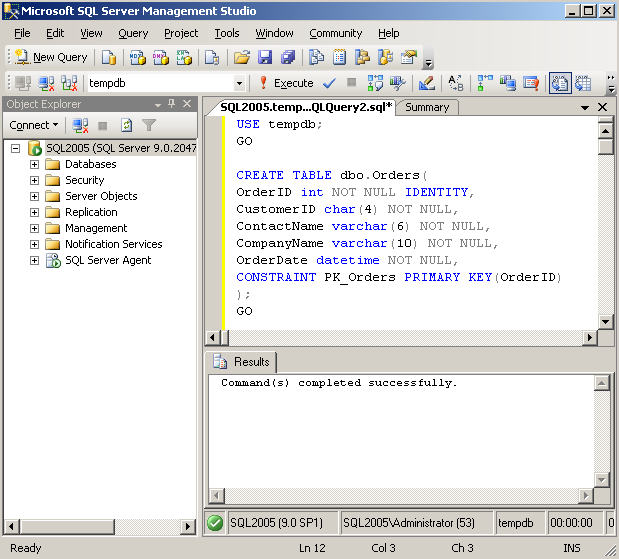Open the File menu

tap(22, 34)
